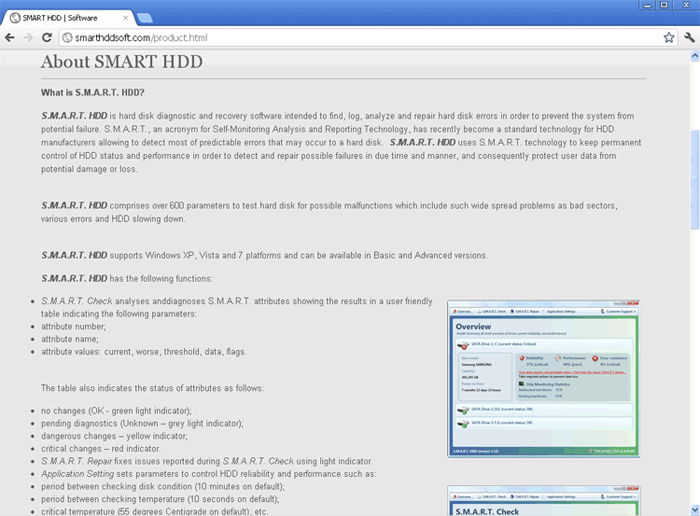700x516 pixels.
Task: Close the SMART HDD | Software tab
Action: click(125, 18)
